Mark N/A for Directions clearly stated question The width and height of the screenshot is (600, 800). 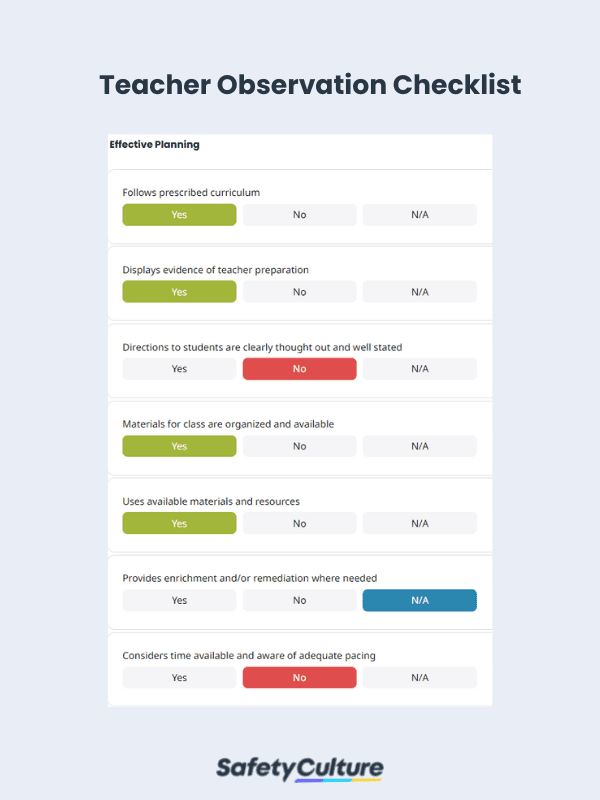419,368
